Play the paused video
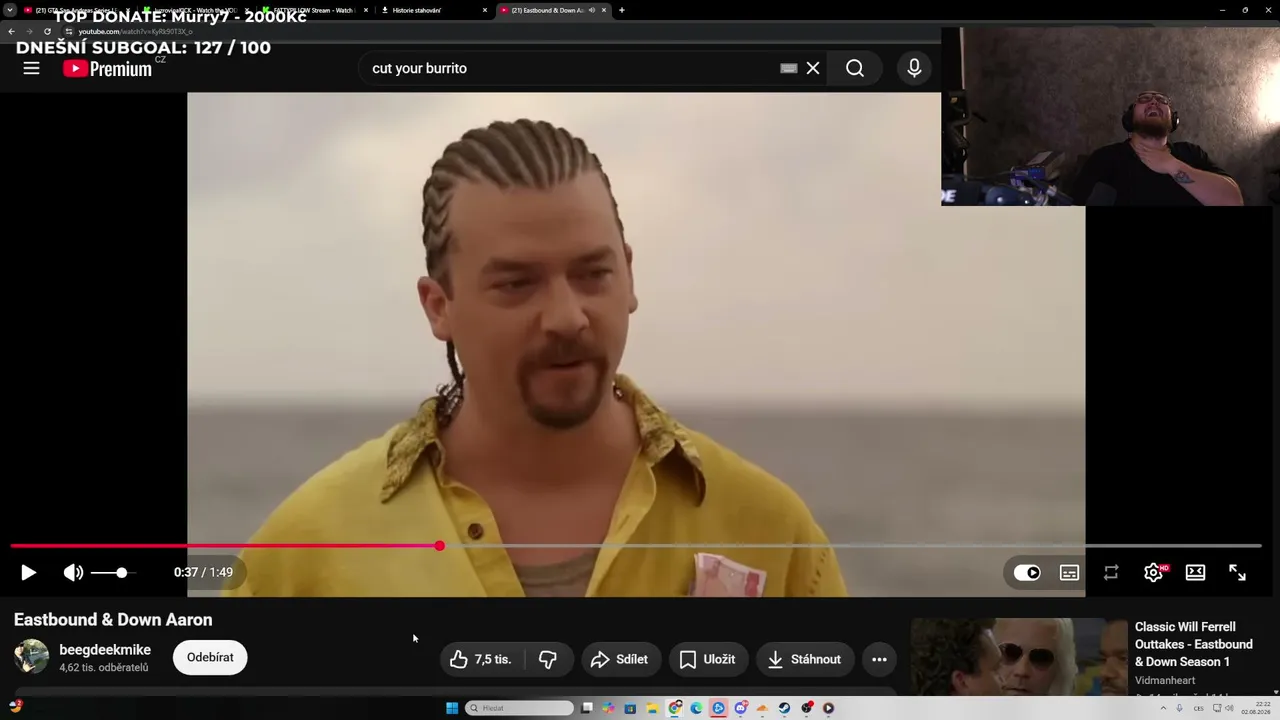1280x720 pixels. pos(28,572)
